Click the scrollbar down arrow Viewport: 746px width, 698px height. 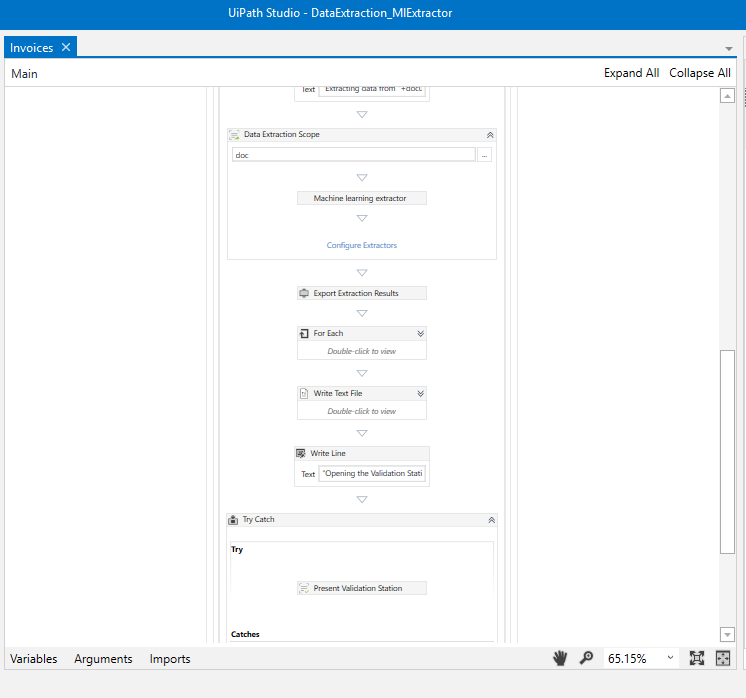[727, 635]
